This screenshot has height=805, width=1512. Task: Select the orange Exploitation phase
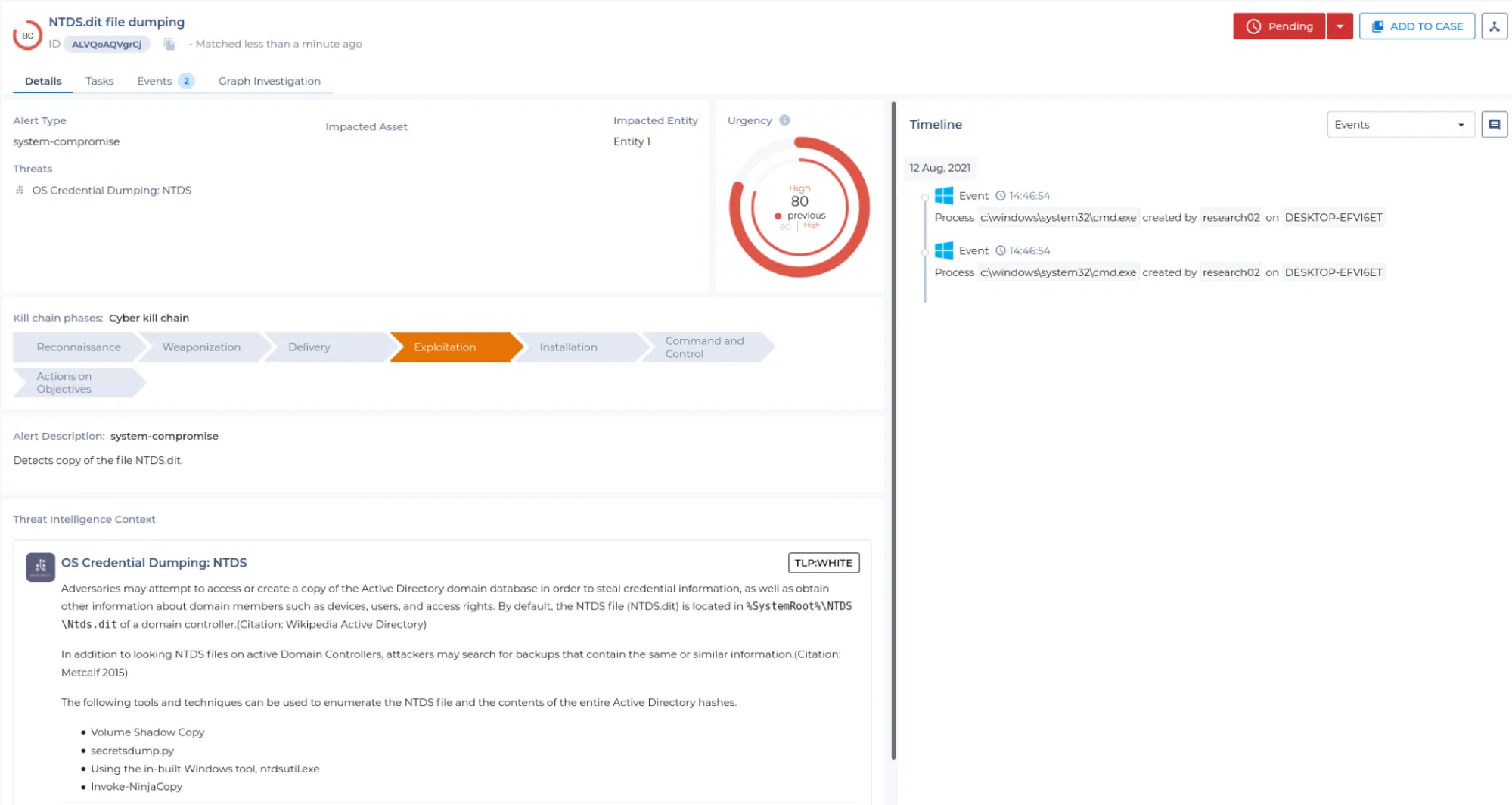(455, 347)
